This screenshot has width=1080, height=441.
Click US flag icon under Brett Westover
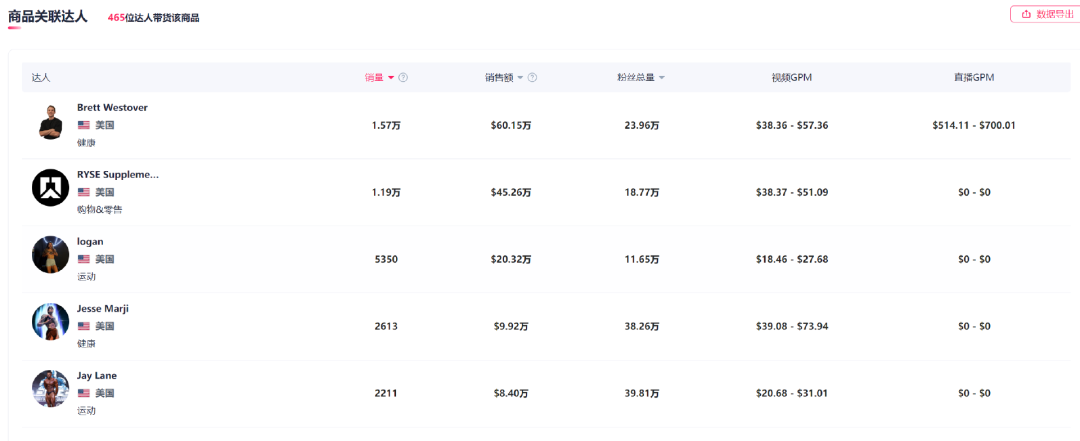(x=84, y=125)
